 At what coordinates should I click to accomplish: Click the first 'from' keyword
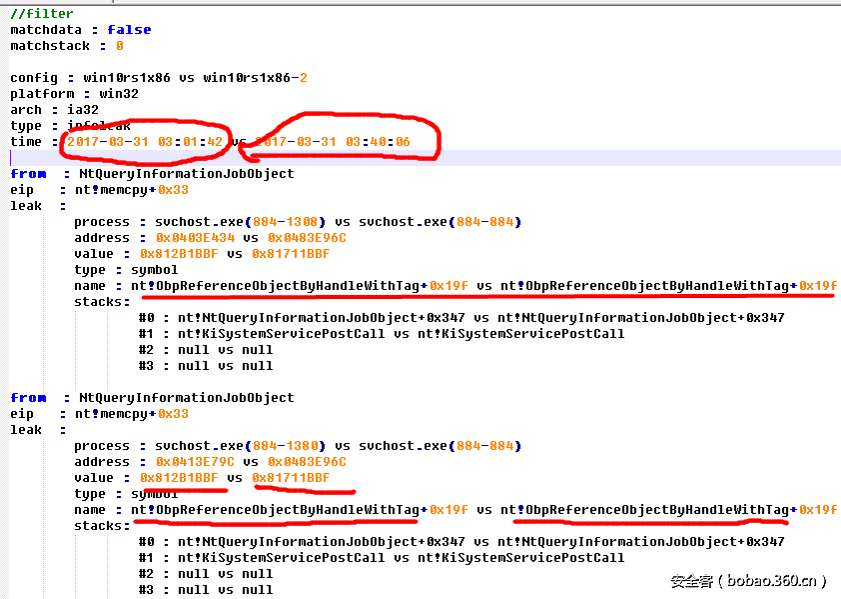(x=28, y=173)
